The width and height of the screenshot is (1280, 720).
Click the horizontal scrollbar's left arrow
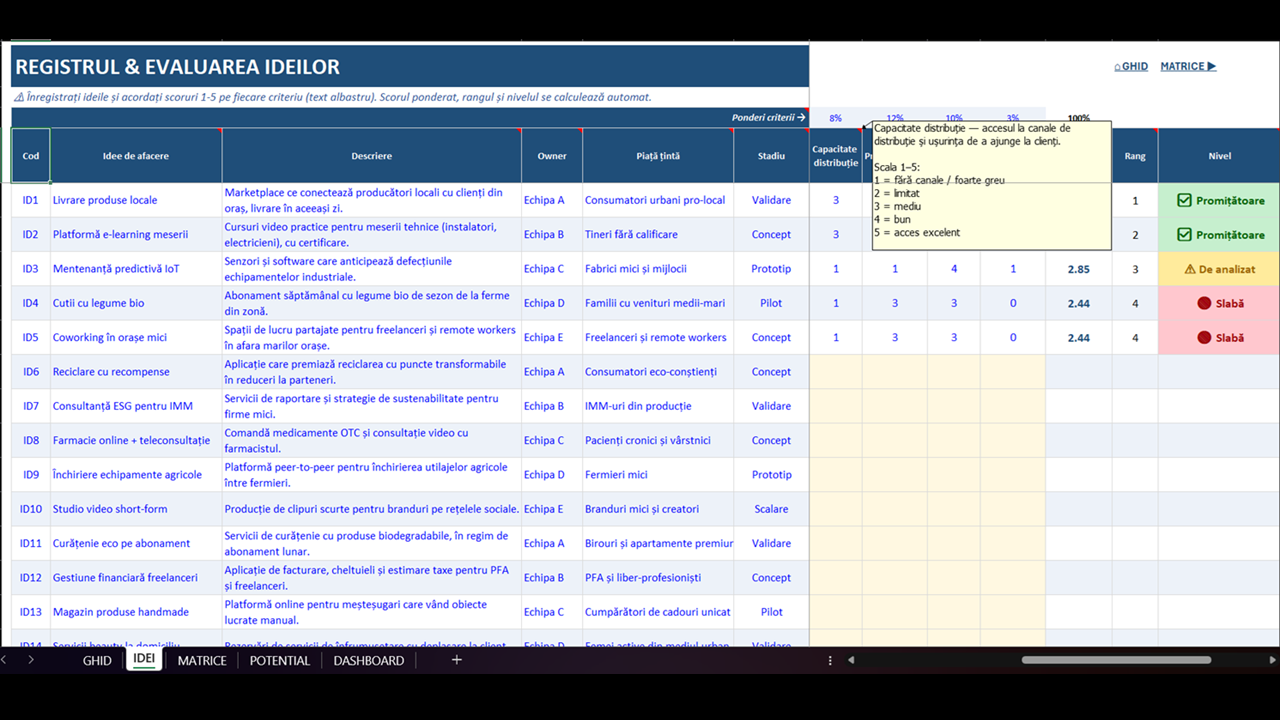point(851,660)
